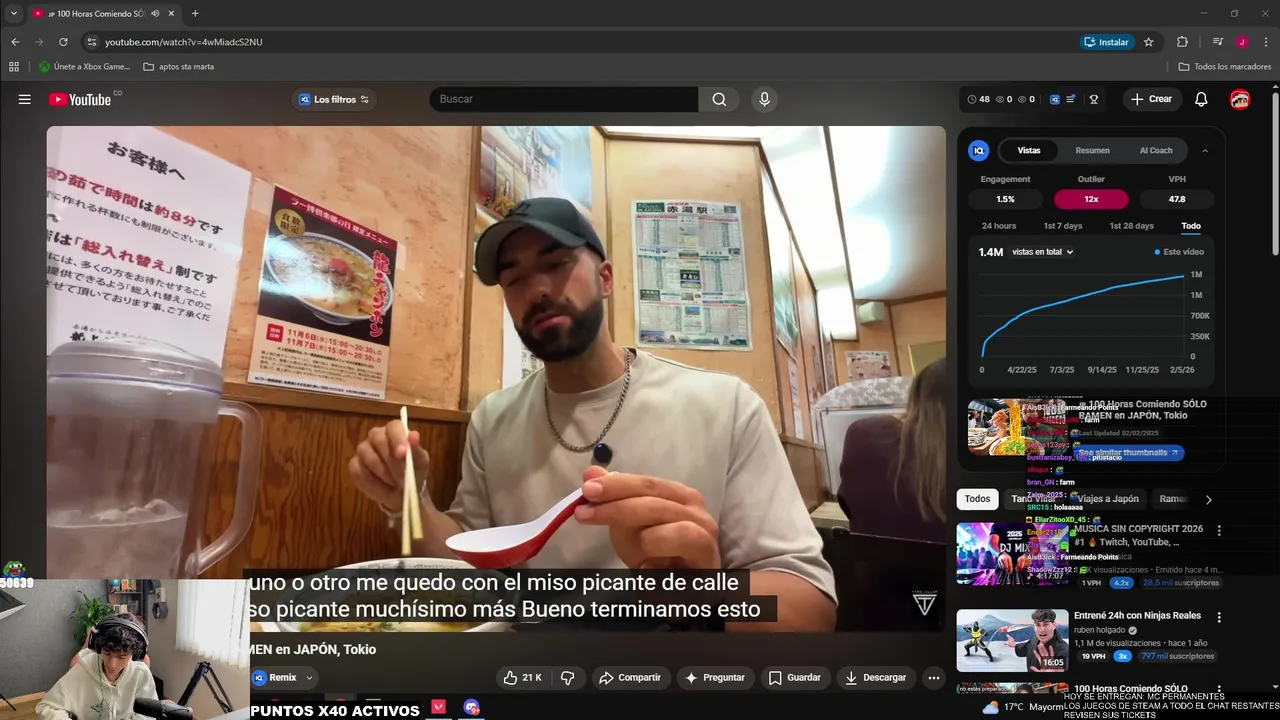
Task: Open options for MUSICA SIN COPYRIGHT 2026 video
Action: point(1218,530)
